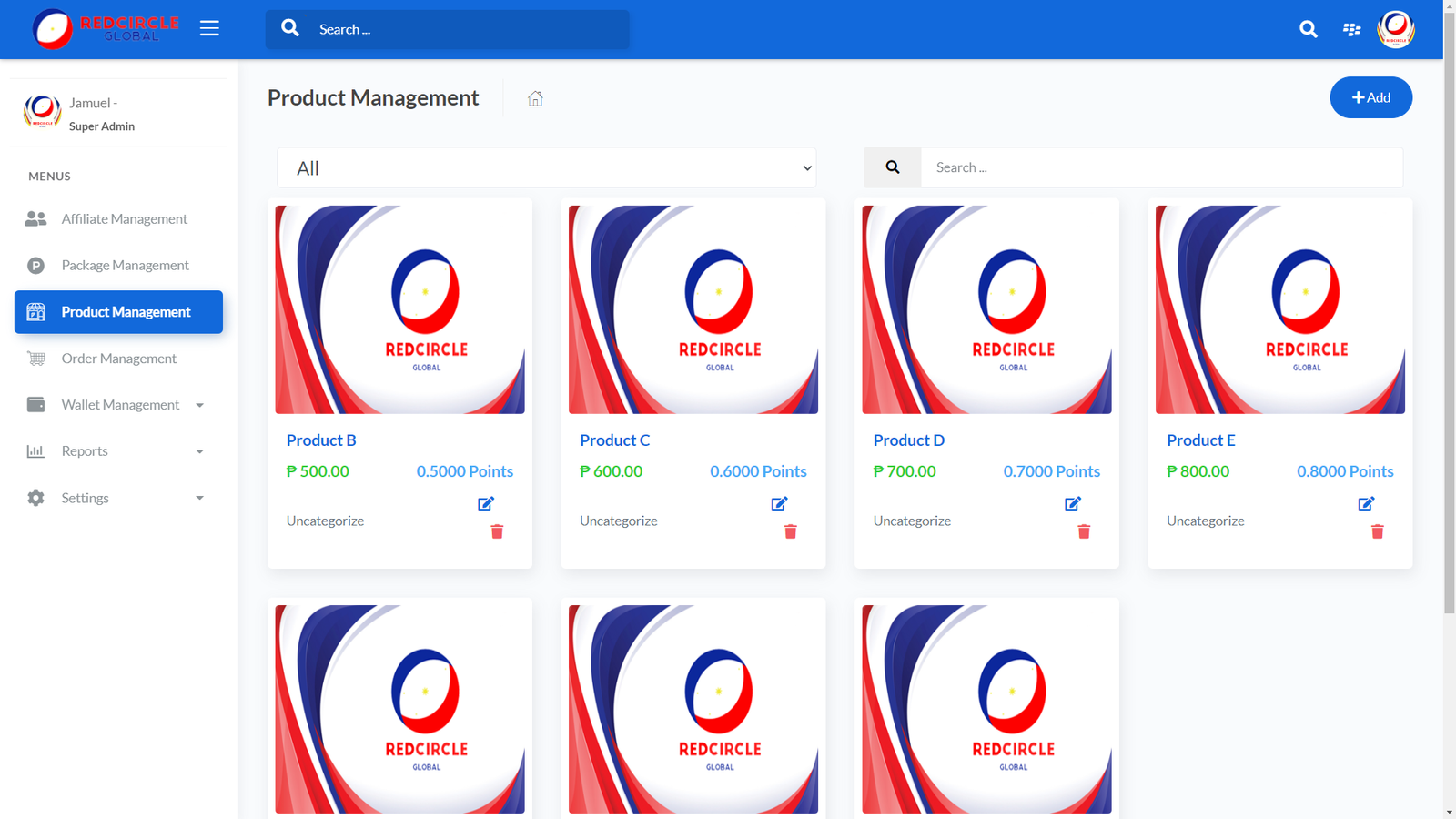Open the apps grid icon in header
The image size is (1456, 819).
point(1352,29)
